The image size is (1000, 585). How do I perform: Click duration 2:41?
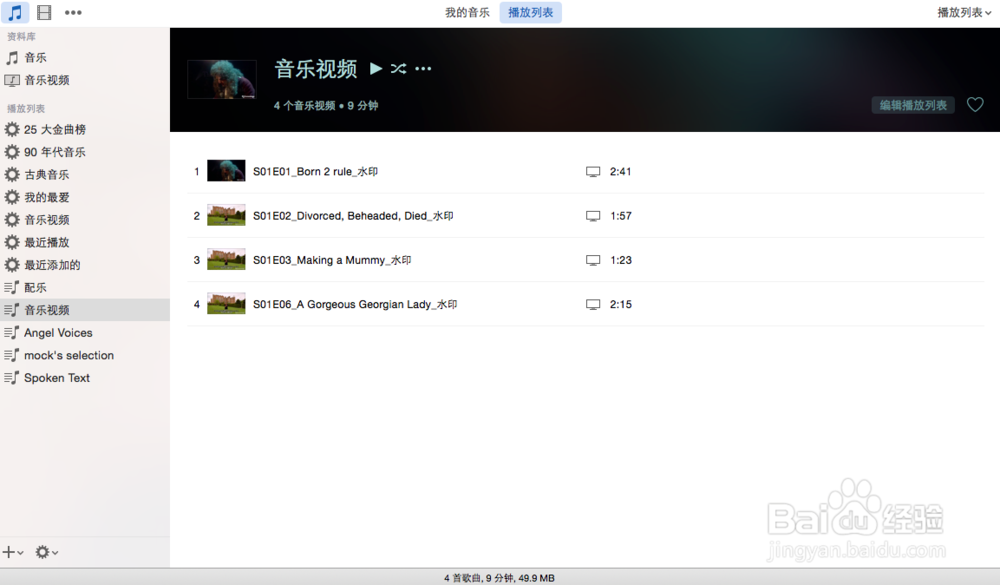(x=621, y=172)
